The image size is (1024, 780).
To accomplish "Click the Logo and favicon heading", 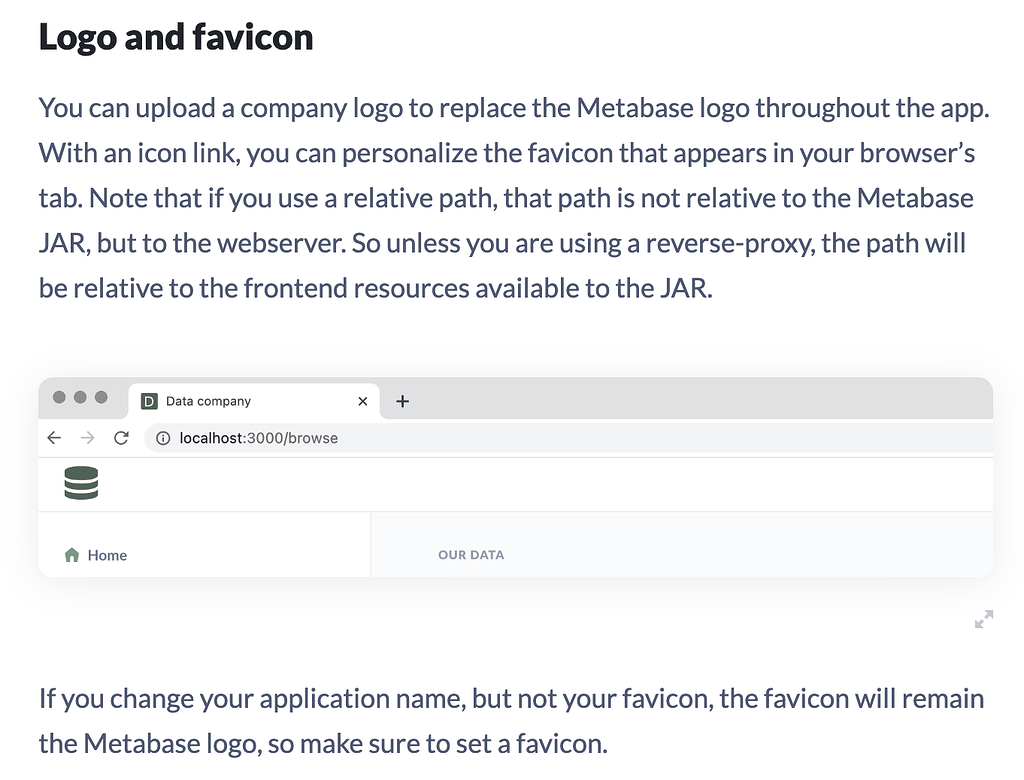I will [176, 37].
